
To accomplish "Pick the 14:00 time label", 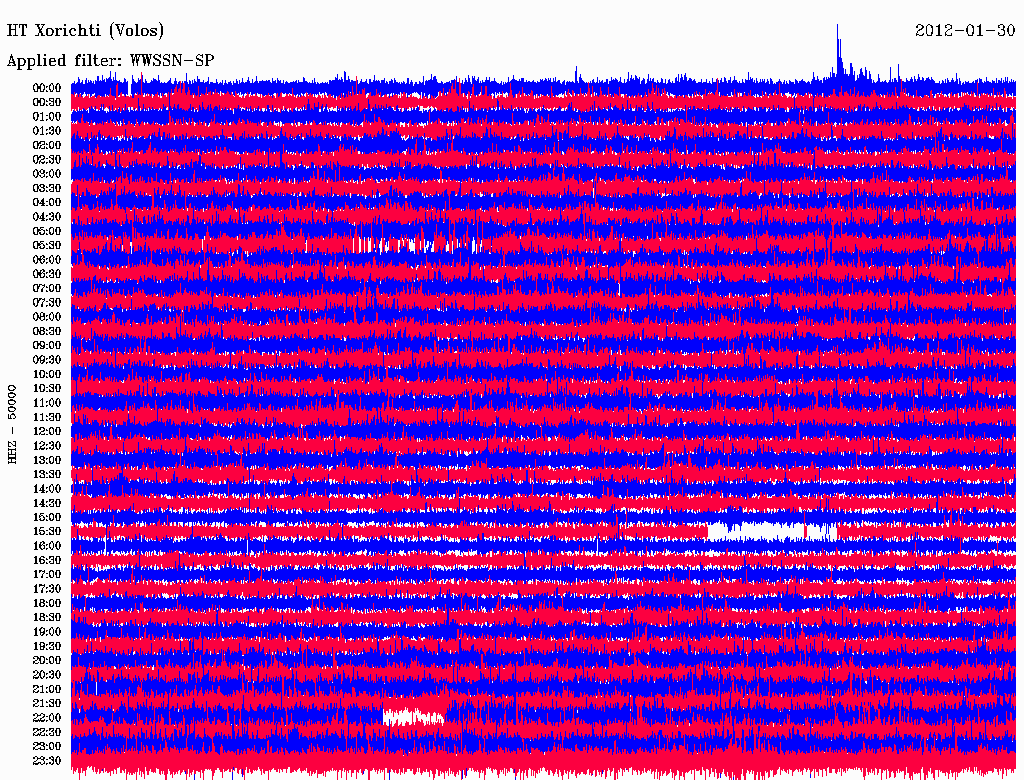I will tap(47, 489).
